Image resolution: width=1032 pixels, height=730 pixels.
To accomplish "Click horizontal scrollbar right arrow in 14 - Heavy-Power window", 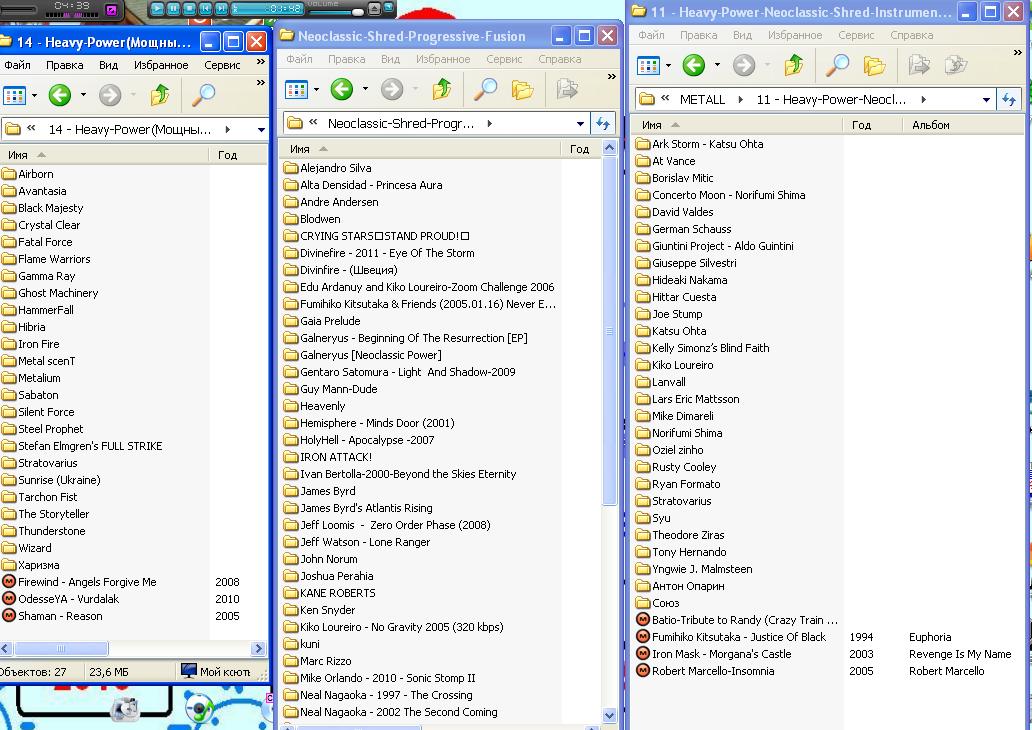I will [x=258, y=648].
